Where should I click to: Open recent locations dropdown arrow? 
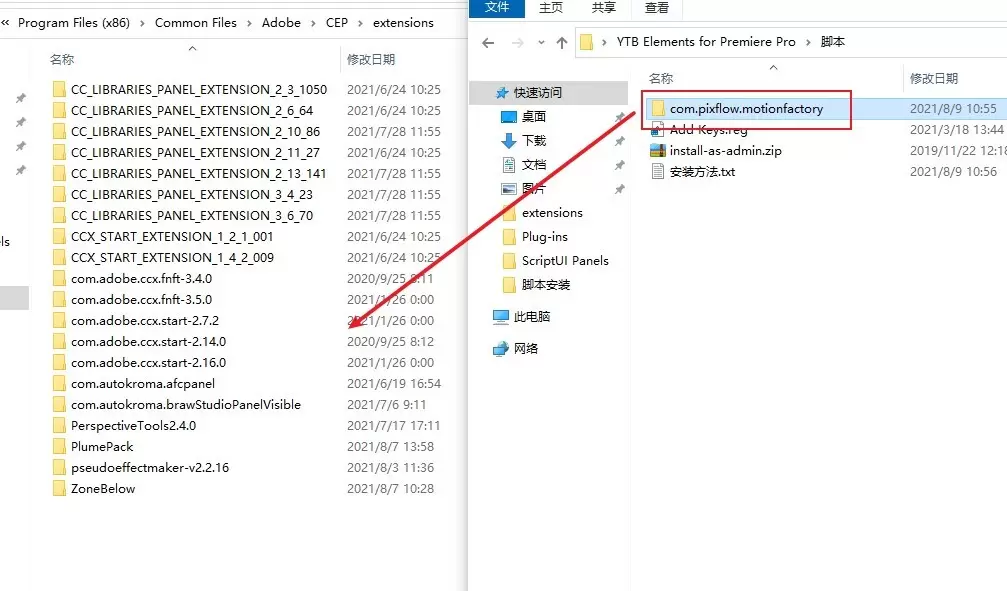click(541, 43)
